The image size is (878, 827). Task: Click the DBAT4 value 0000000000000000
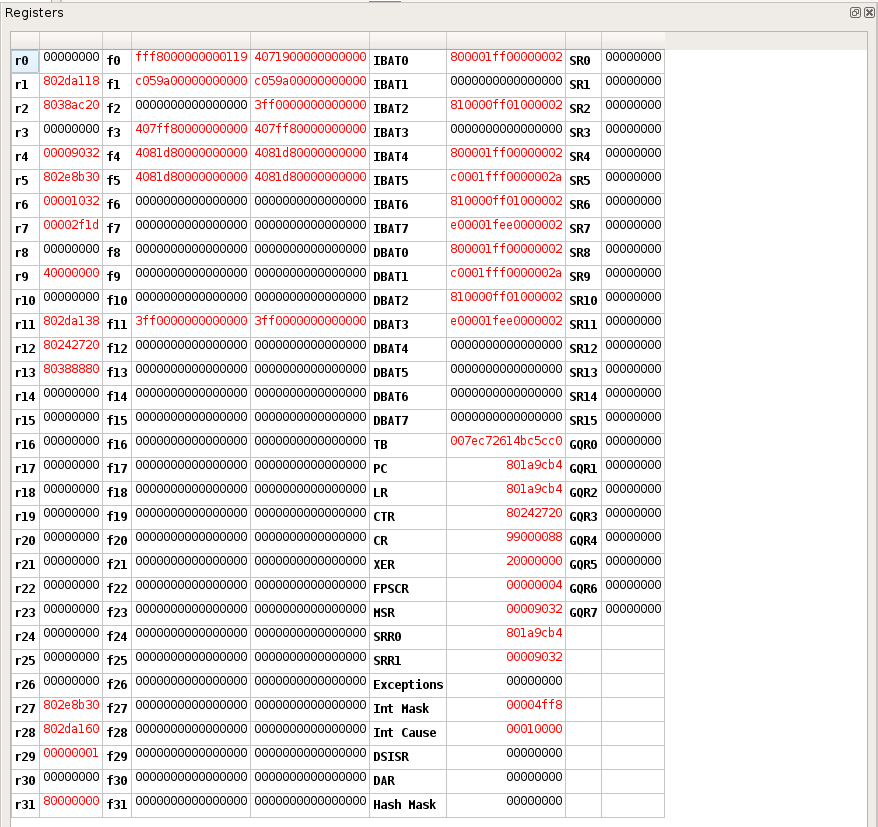point(506,345)
